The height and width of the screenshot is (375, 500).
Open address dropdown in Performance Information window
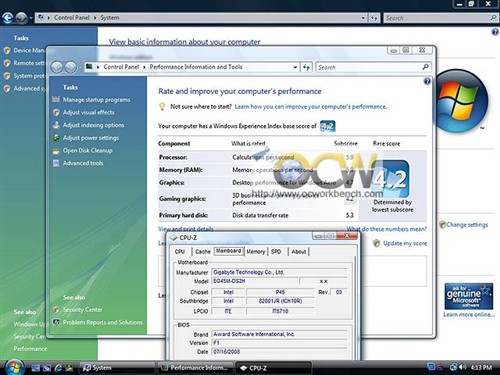pos(295,67)
